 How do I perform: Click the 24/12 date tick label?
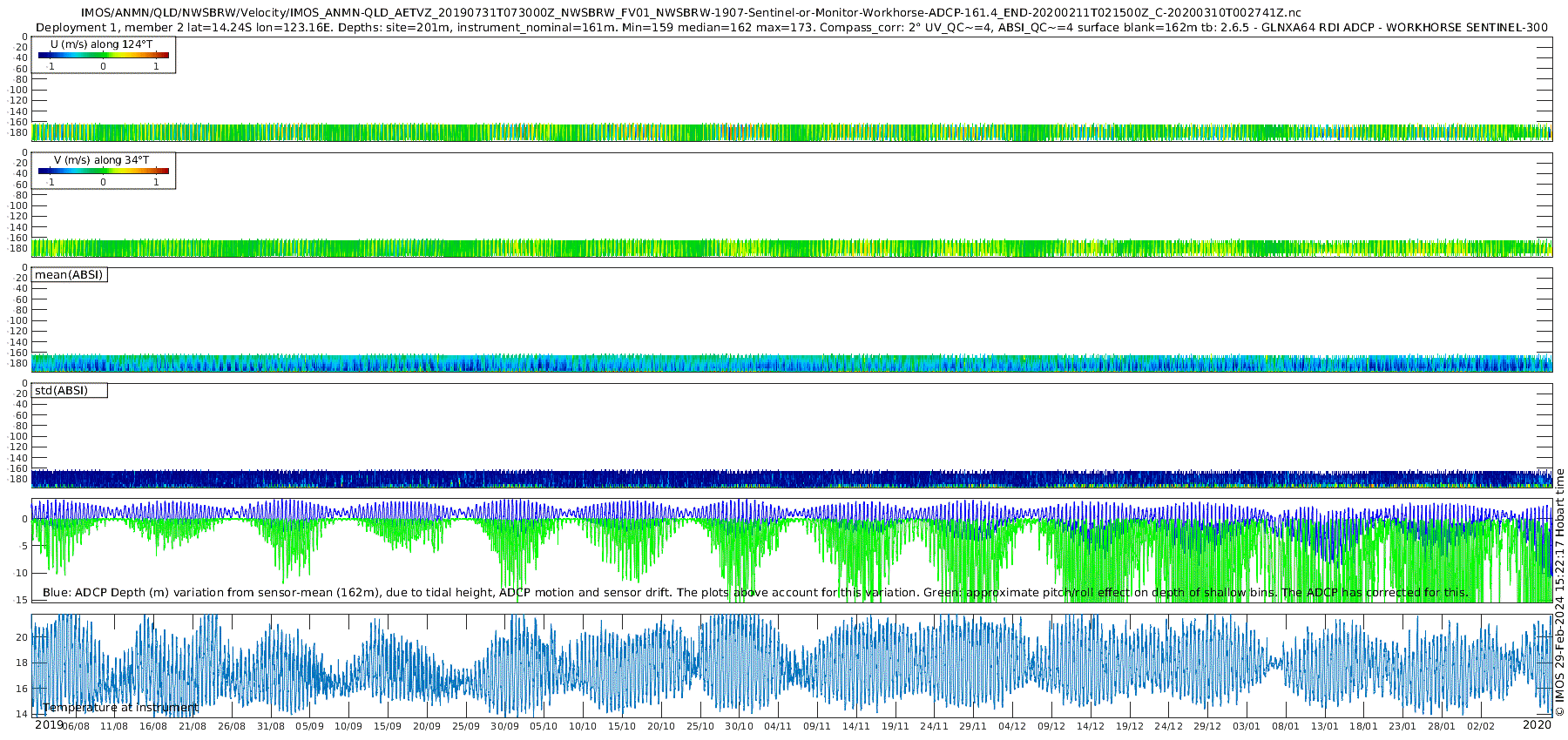pyautogui.click(x=1169, y=726)
